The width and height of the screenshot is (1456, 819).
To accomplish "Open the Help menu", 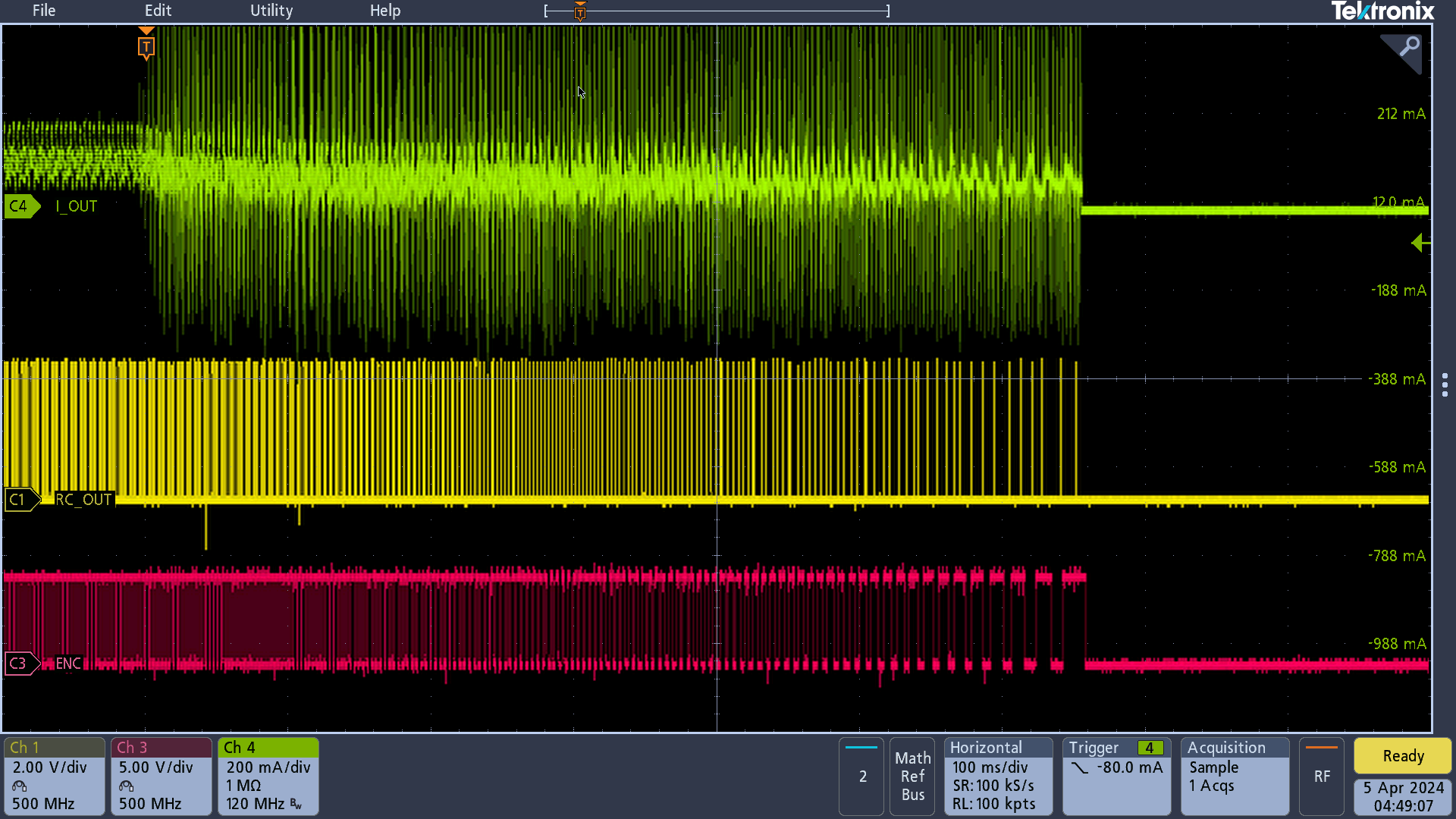I will coord(385,11).
